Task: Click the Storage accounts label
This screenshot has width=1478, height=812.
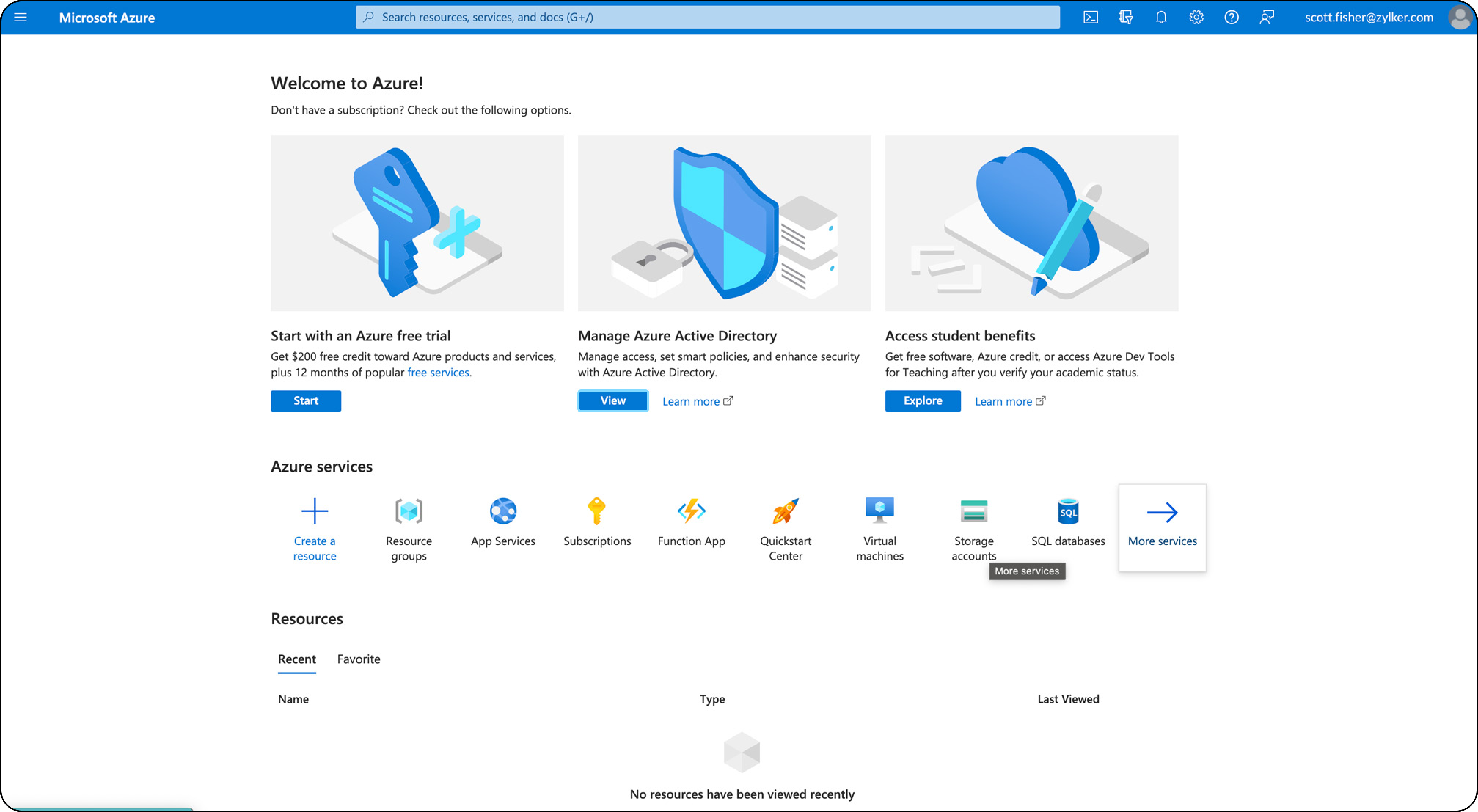Action: (x=974, y=548)
